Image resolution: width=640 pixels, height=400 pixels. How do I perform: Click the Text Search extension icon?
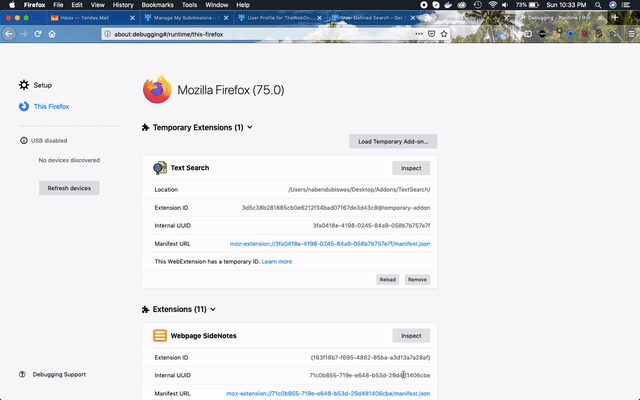point(160,168)
